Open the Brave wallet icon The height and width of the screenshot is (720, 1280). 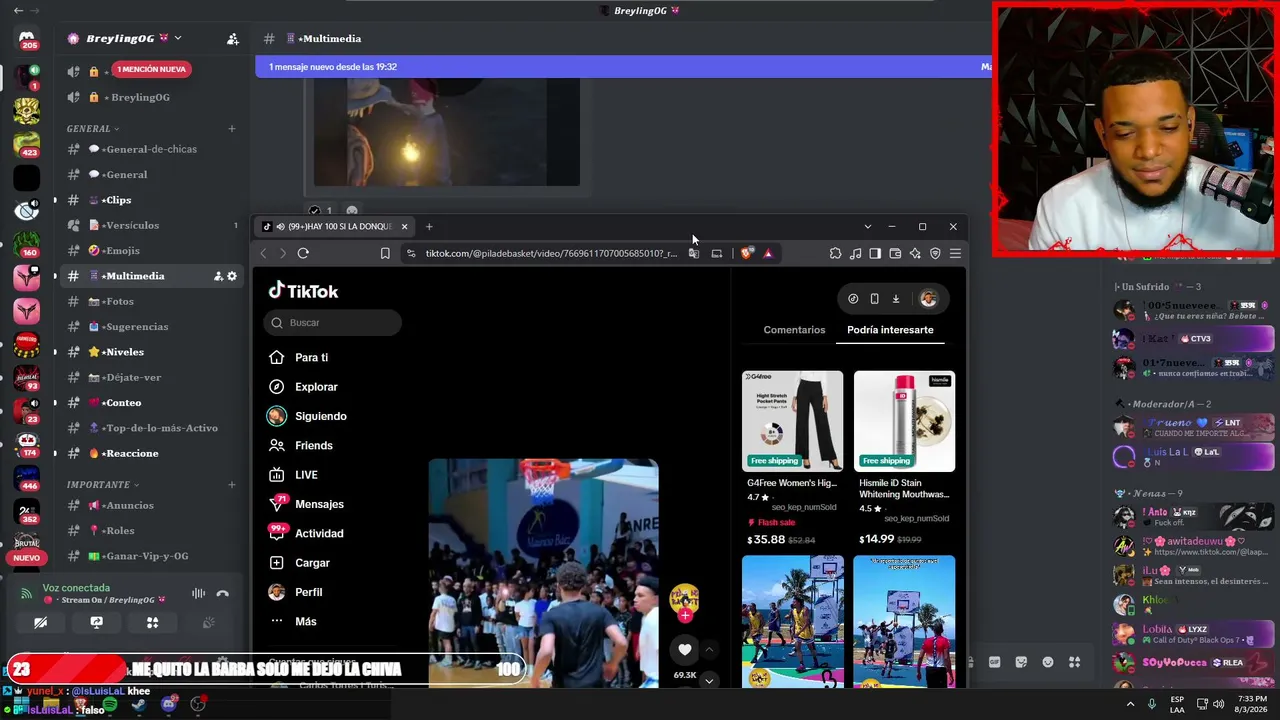[895, 253]
